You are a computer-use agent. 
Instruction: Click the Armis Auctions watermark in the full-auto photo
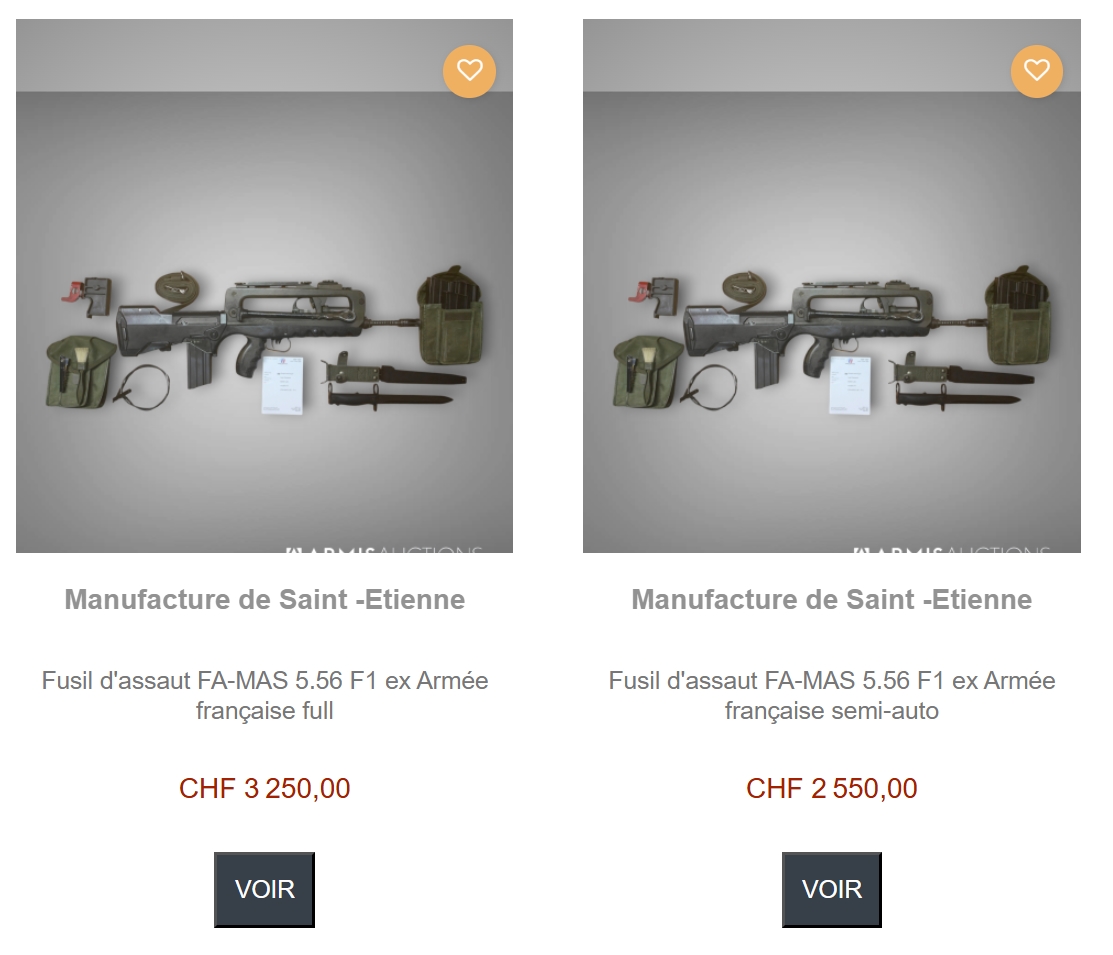[x=384, y=549]
